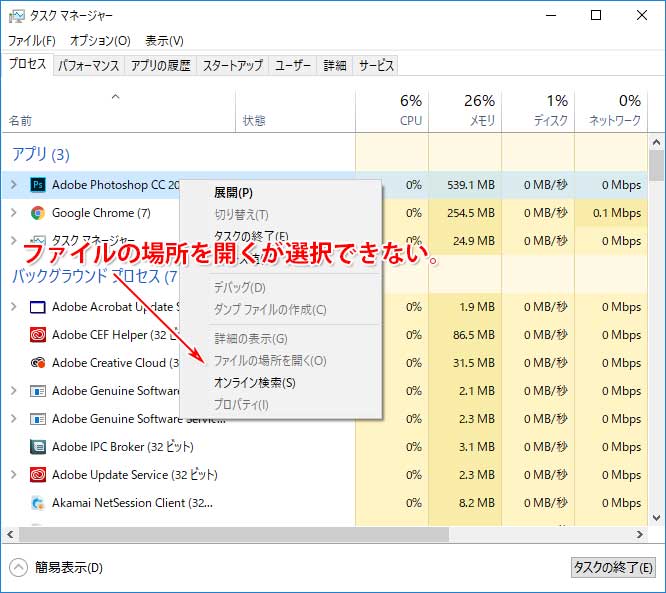Image resolution: width=666 pixels, height=593 pixels.
Task: Switch to the サービス tab
Action: pos(376,65)
